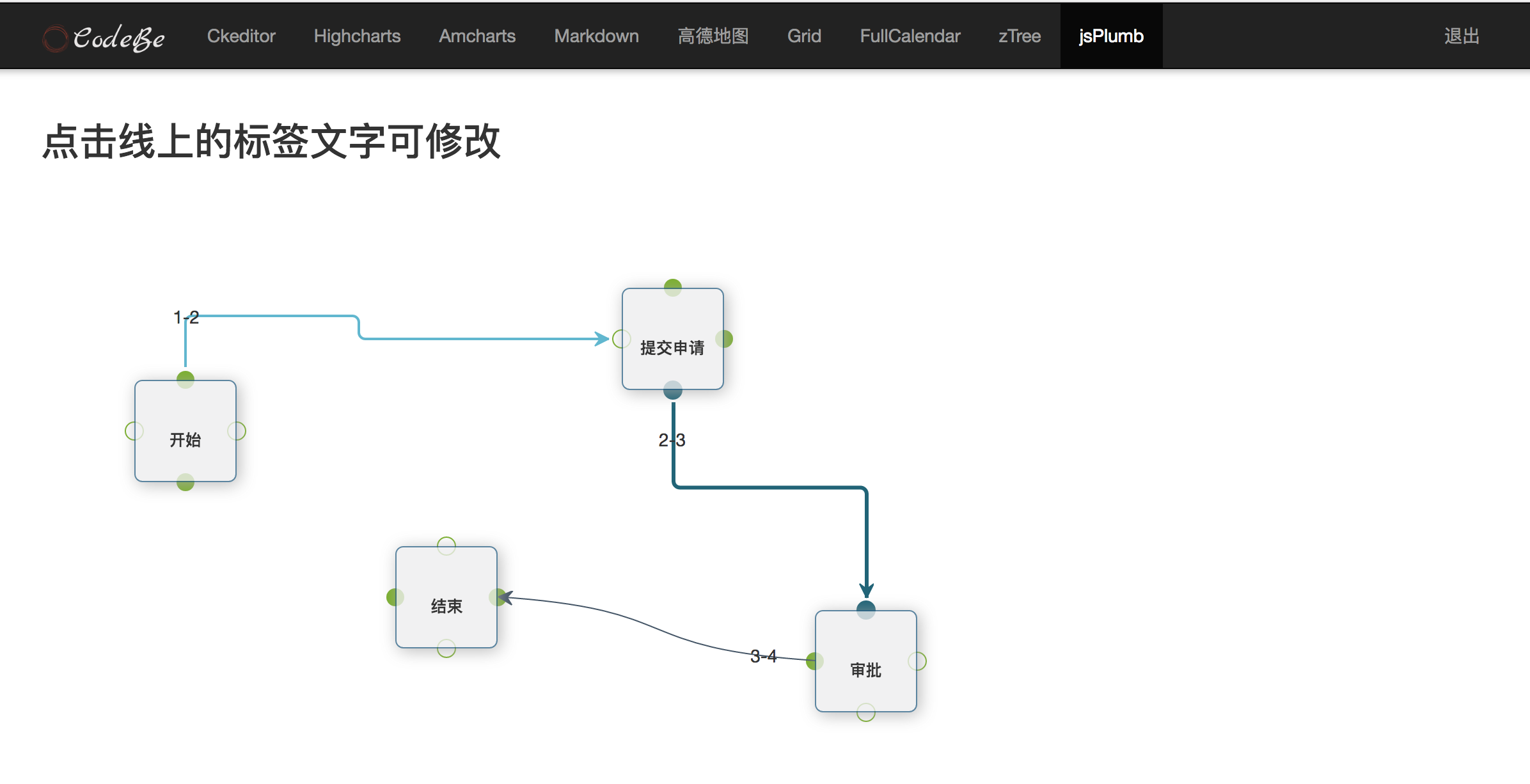Open the 高德地图 nav item
Screen dimensions: 1530x784
713,36
